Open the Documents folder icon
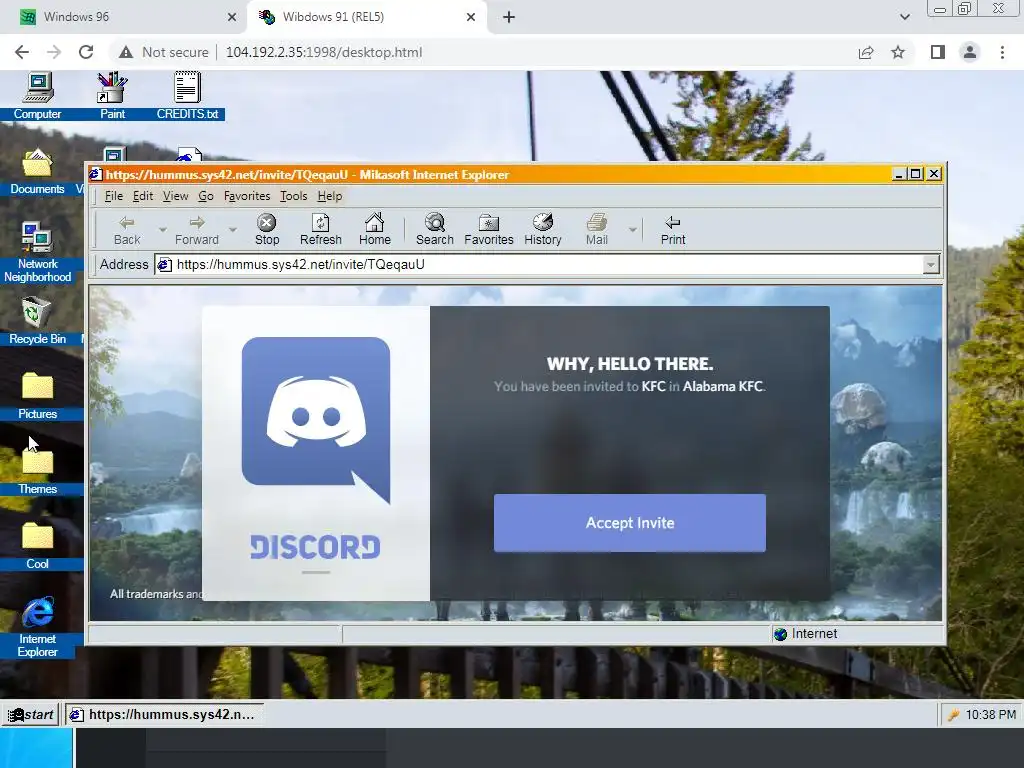 point(37,171)
